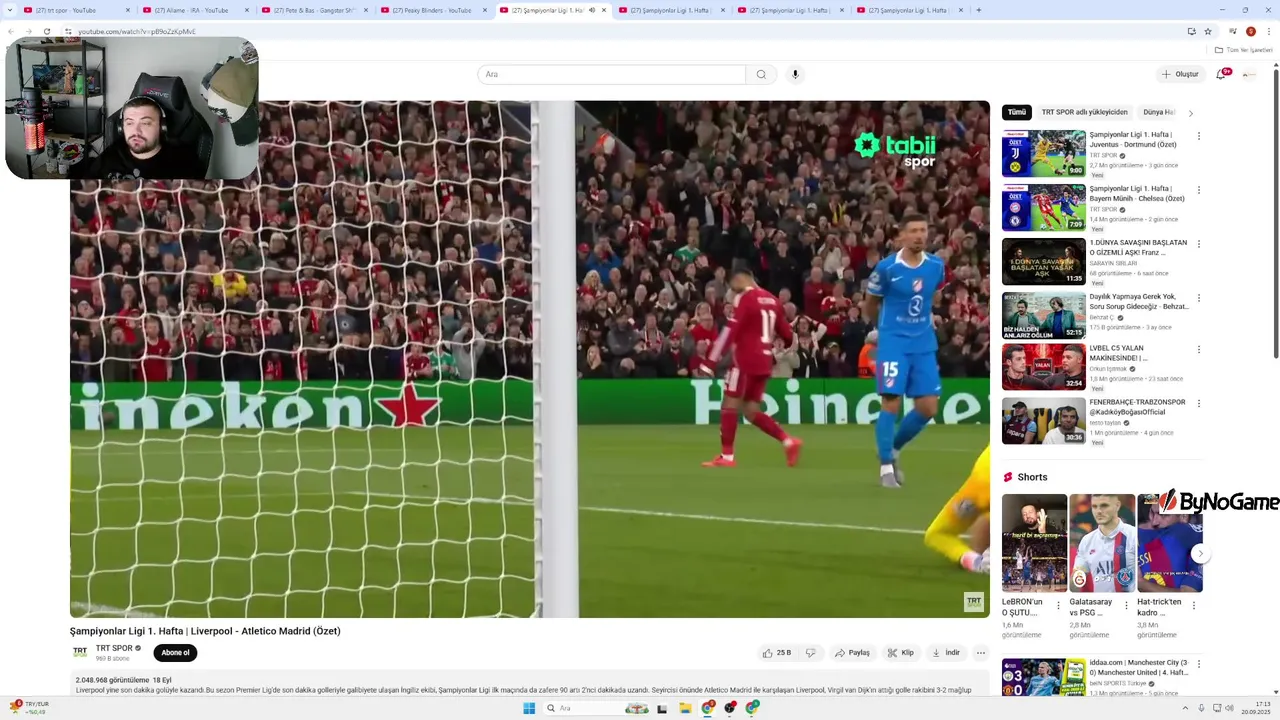1280x720 pixels.
Task: Open Bayern Münih - Chelsea video thumbnail
Action: pyautogui.click(x=1043, y=207)
